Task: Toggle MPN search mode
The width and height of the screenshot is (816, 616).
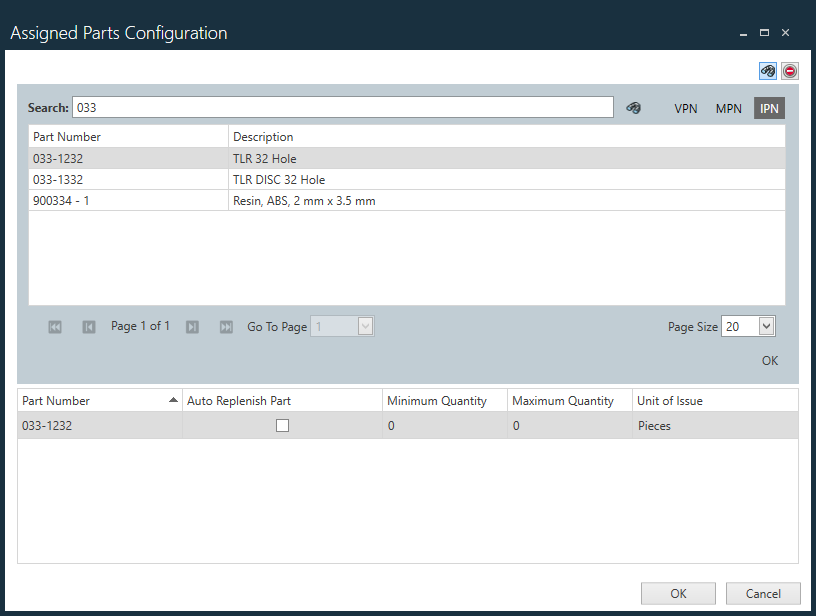Action: pos(728,108)
